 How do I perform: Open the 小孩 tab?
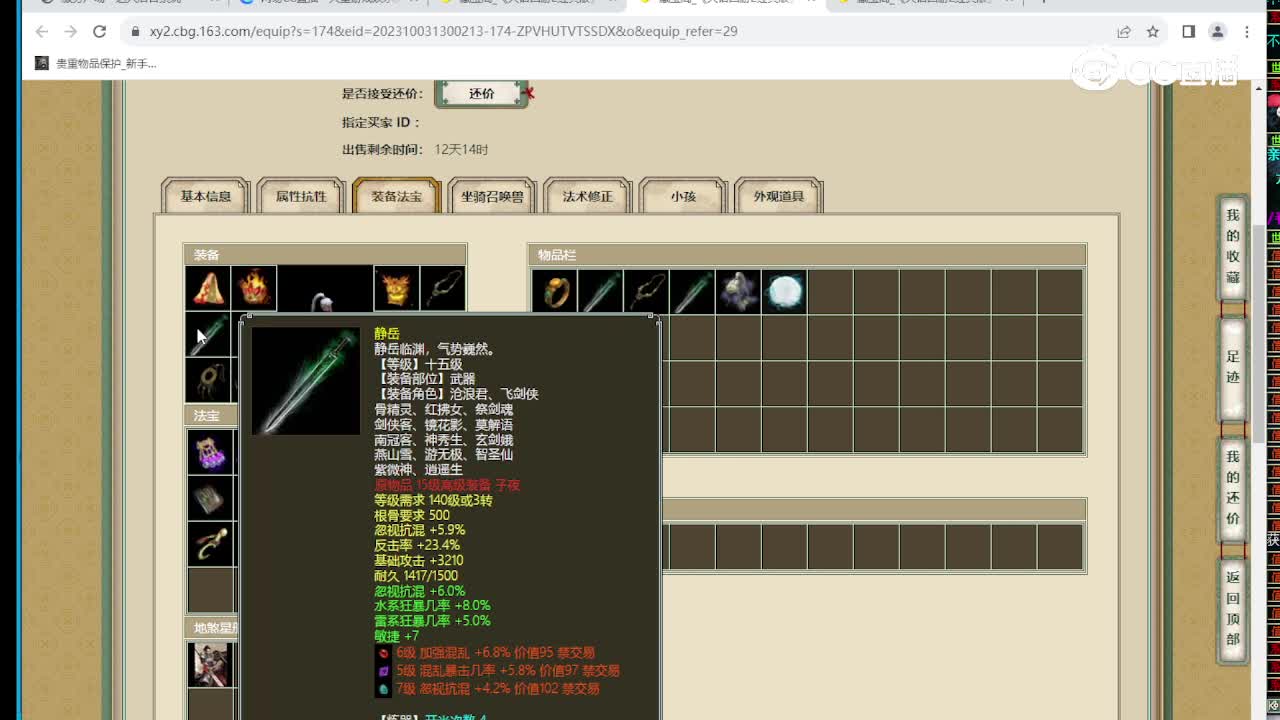point(683,196)
